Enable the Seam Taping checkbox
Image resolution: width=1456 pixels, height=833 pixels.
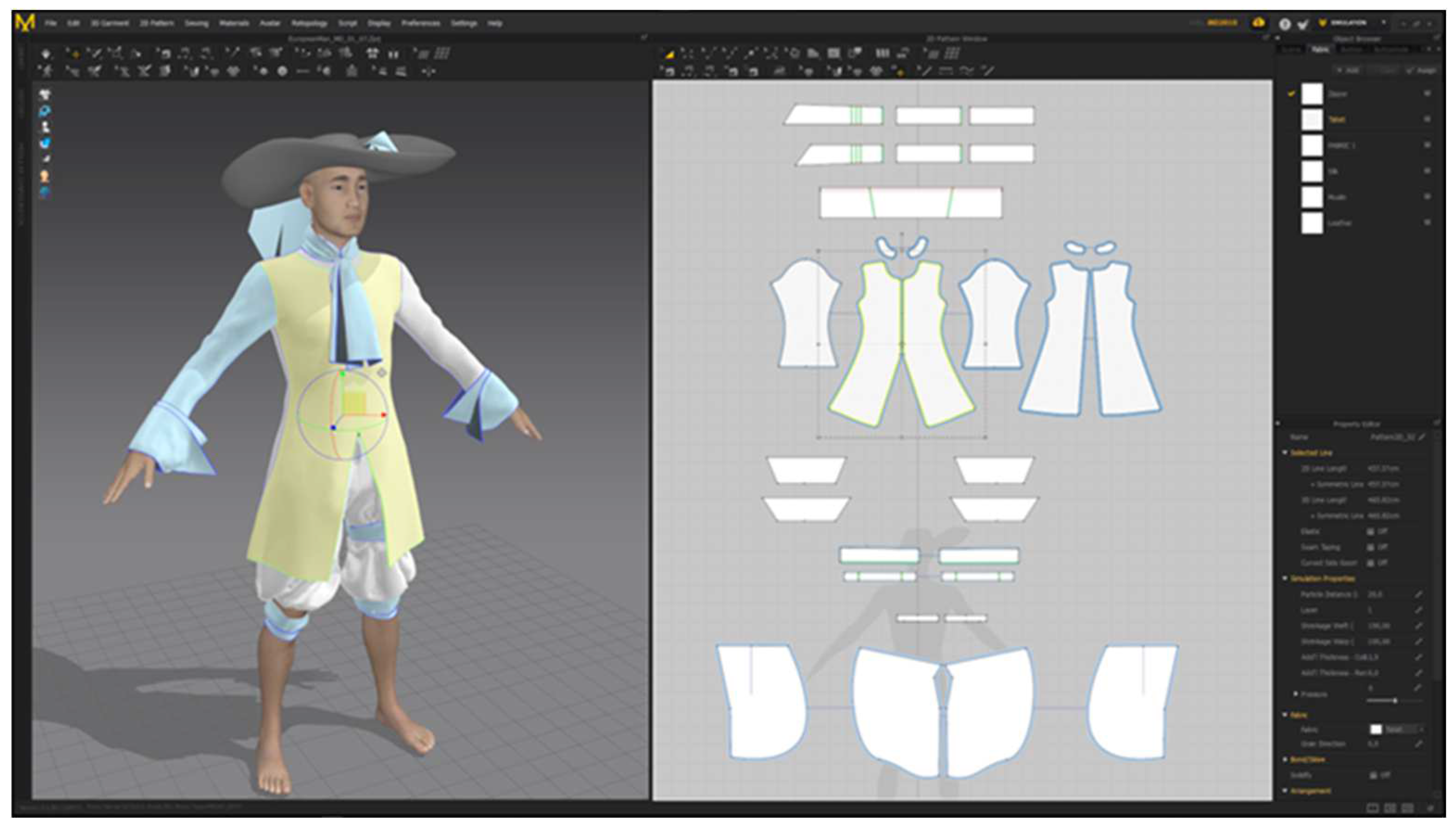click(x=1371, y=547)
